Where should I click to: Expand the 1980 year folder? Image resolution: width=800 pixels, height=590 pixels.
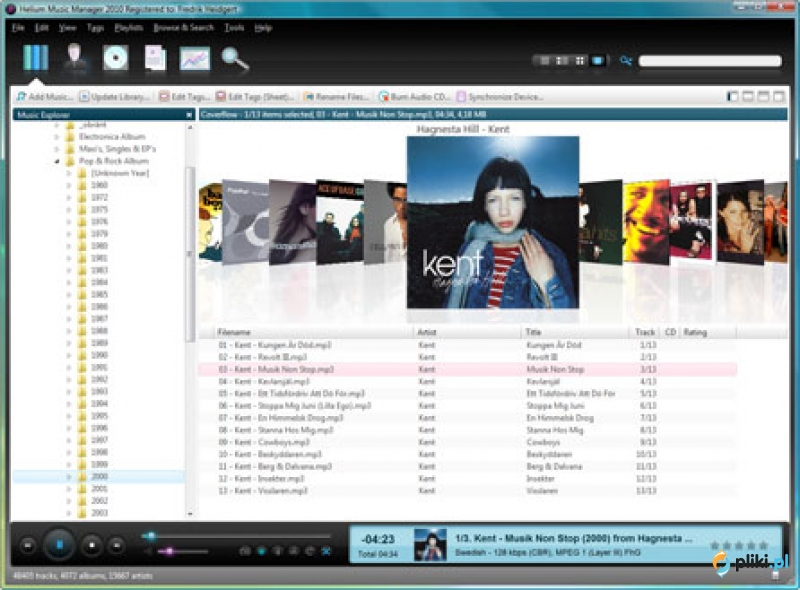69,246
